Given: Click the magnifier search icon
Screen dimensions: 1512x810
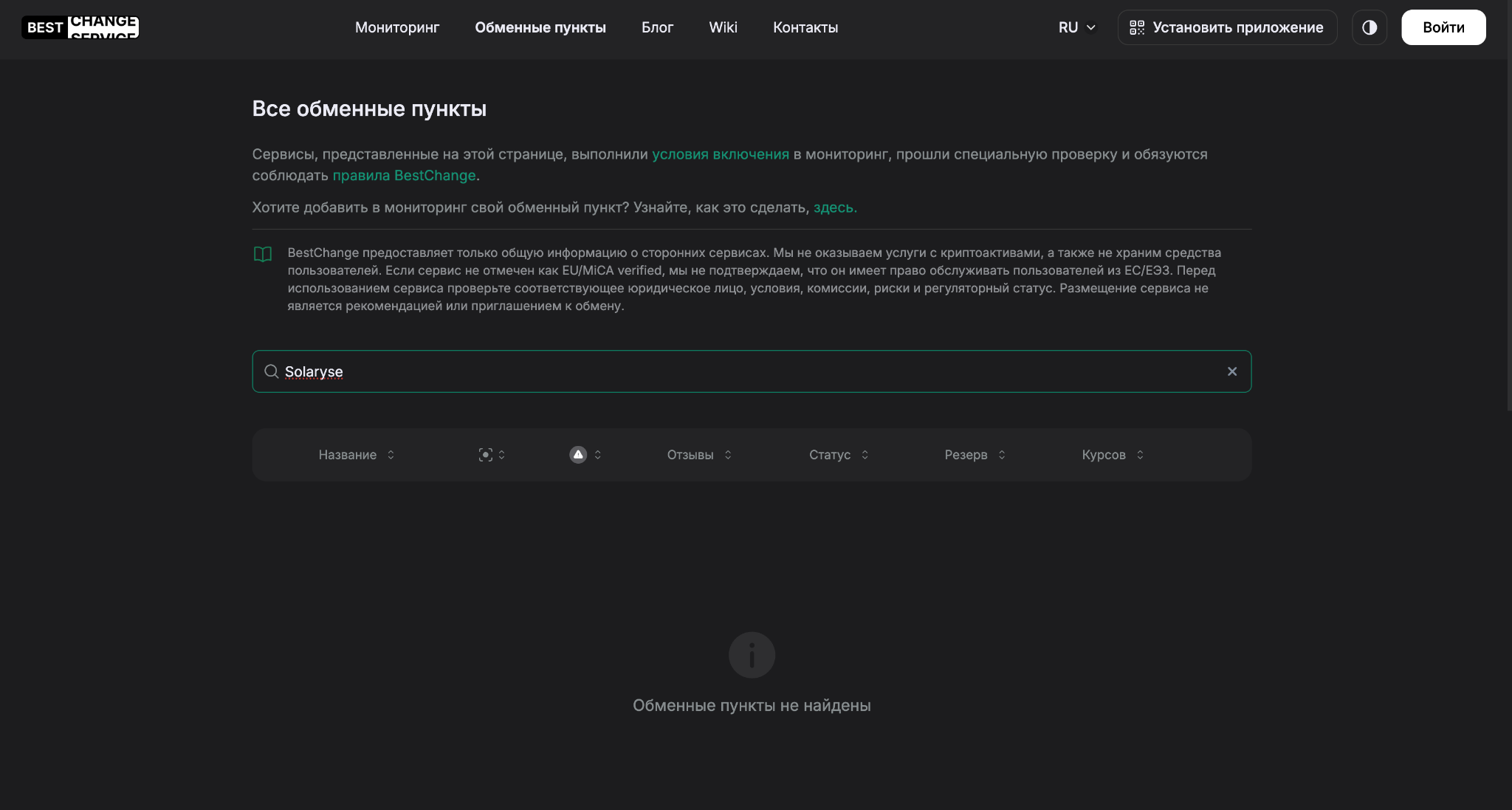Looking at the screenshot, I should [272, 371].
